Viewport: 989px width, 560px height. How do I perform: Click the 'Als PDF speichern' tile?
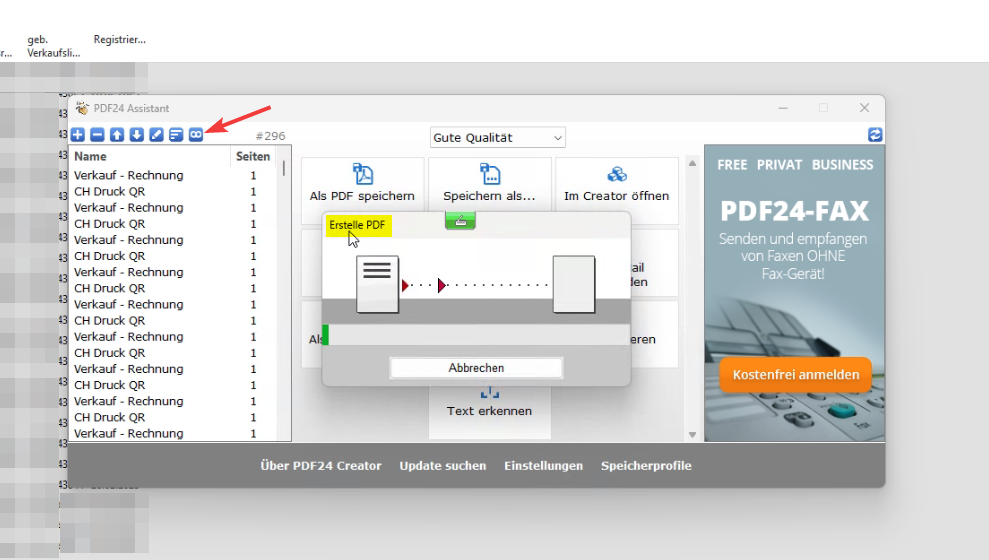click(362, 186)
